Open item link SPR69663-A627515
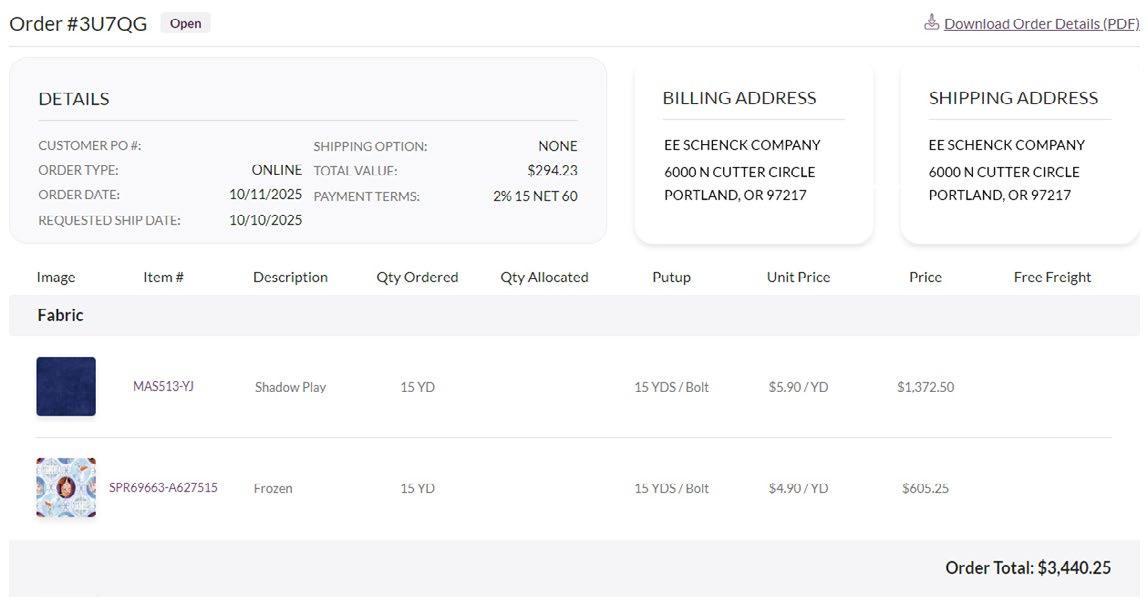1148x598 pixels. tap(163, 488)
